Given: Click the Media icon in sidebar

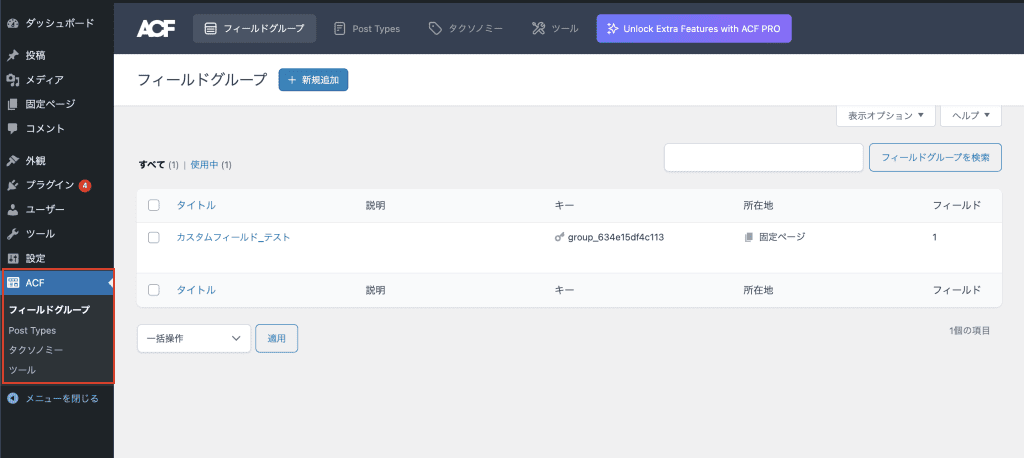Looking at the screenshot, I should (x=12, y=80).
